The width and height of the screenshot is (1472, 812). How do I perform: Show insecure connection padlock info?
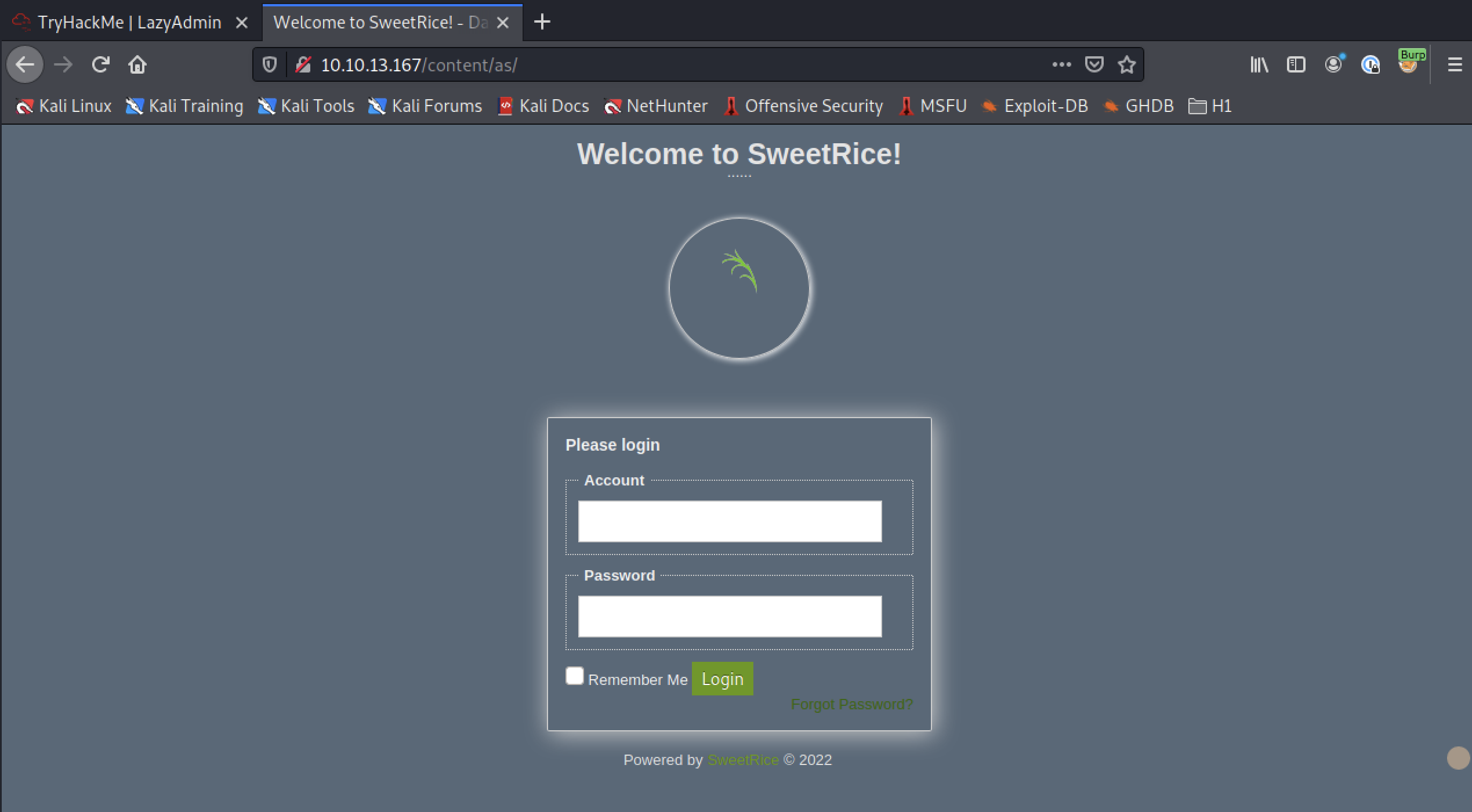303,64
